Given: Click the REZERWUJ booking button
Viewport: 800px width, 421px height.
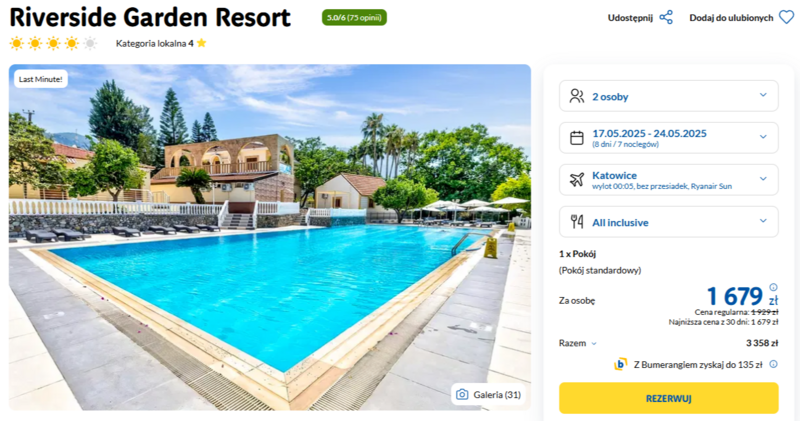Looking at the screenshot, I should (668, 399).
